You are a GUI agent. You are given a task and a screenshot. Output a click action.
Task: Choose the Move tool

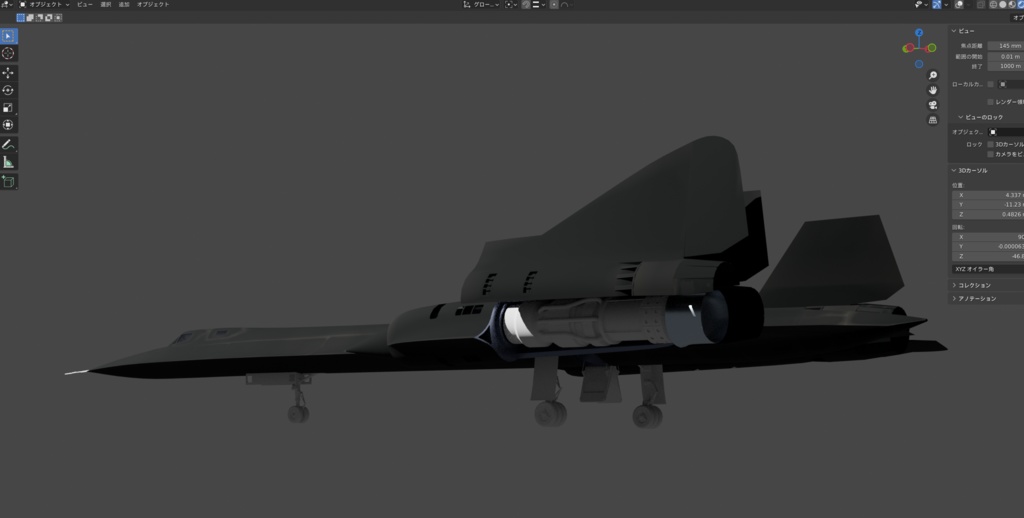click(x=8, y=73)
